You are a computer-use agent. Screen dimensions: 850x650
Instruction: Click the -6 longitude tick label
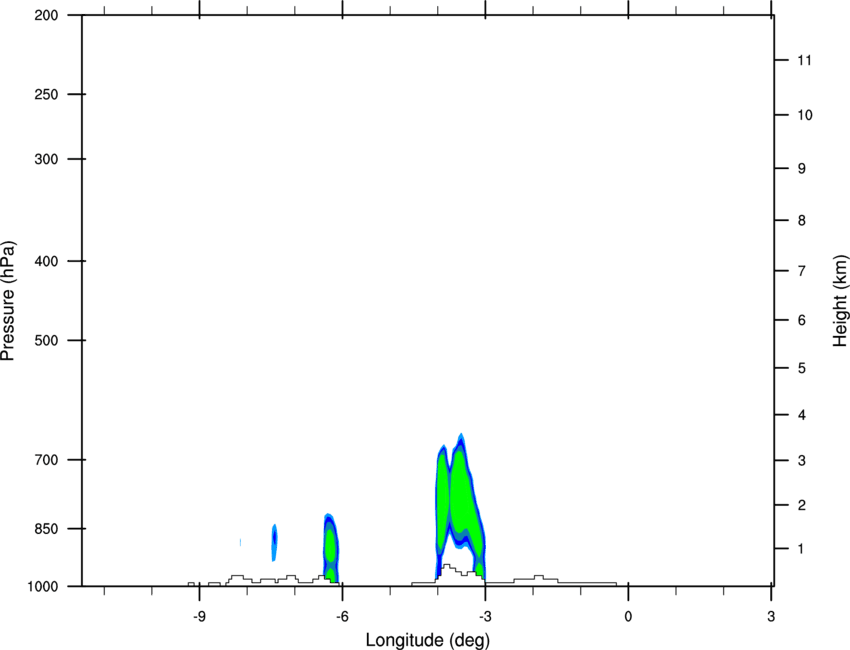(x=342, y=616)
